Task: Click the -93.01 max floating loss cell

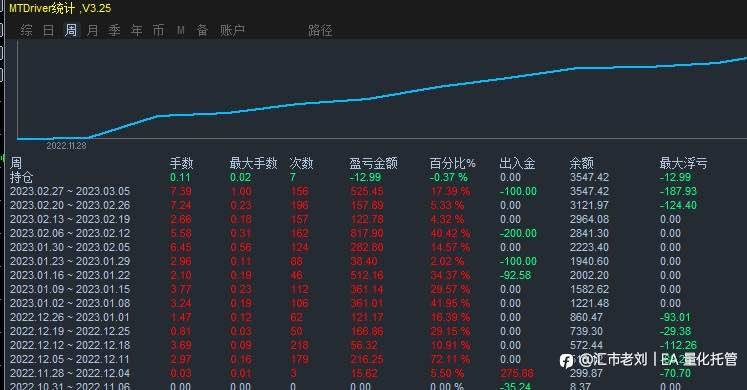Action: (x=676, y=317)
